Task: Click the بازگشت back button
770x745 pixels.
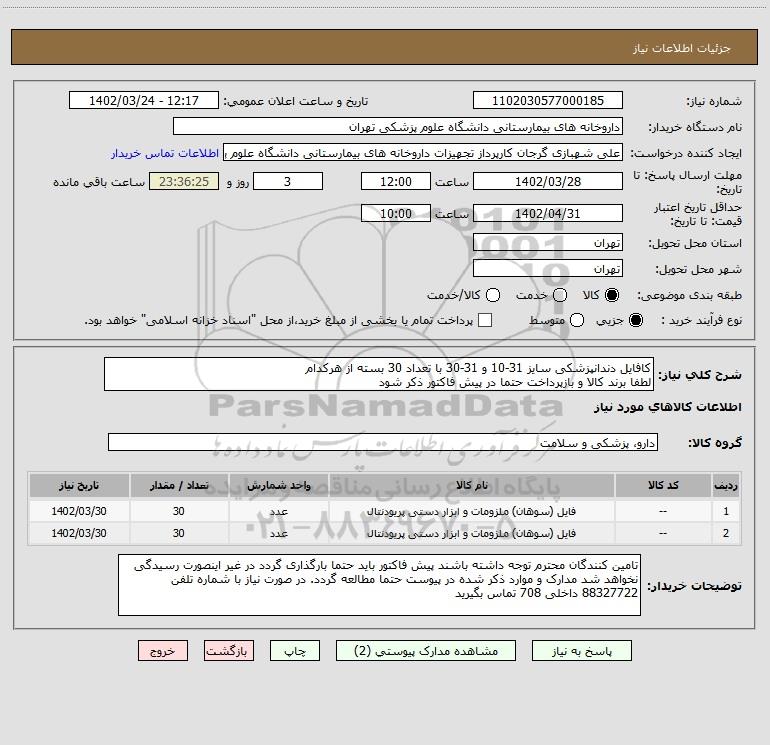Action: coord(229,651)
